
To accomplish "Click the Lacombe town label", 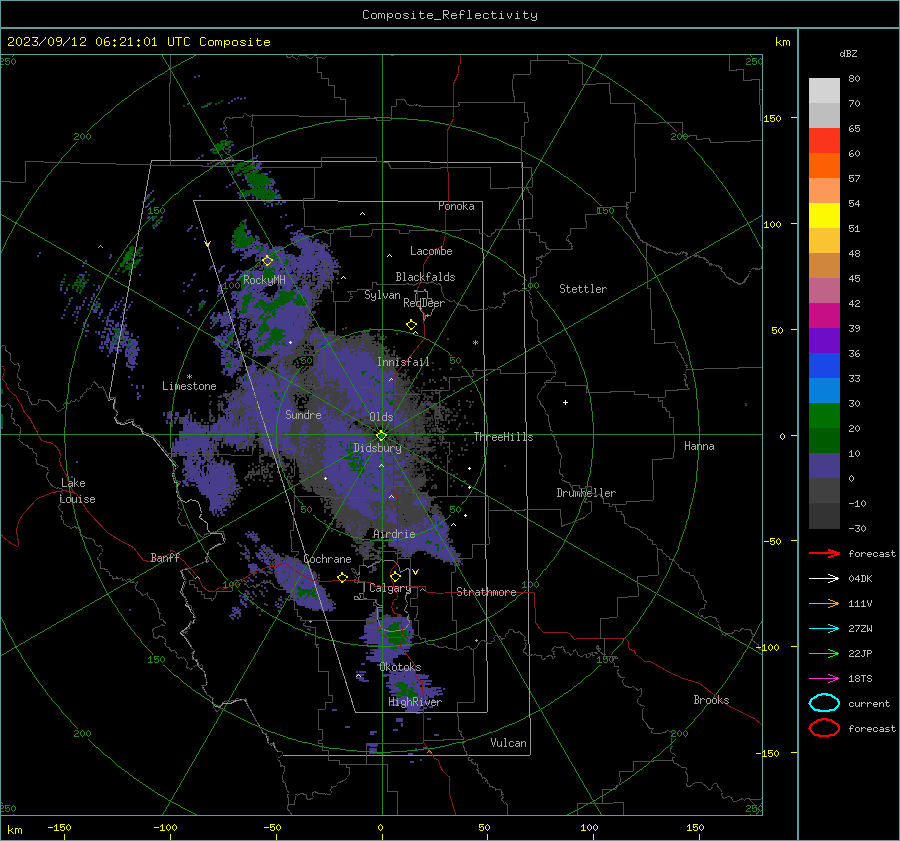I will pos(431,251).
